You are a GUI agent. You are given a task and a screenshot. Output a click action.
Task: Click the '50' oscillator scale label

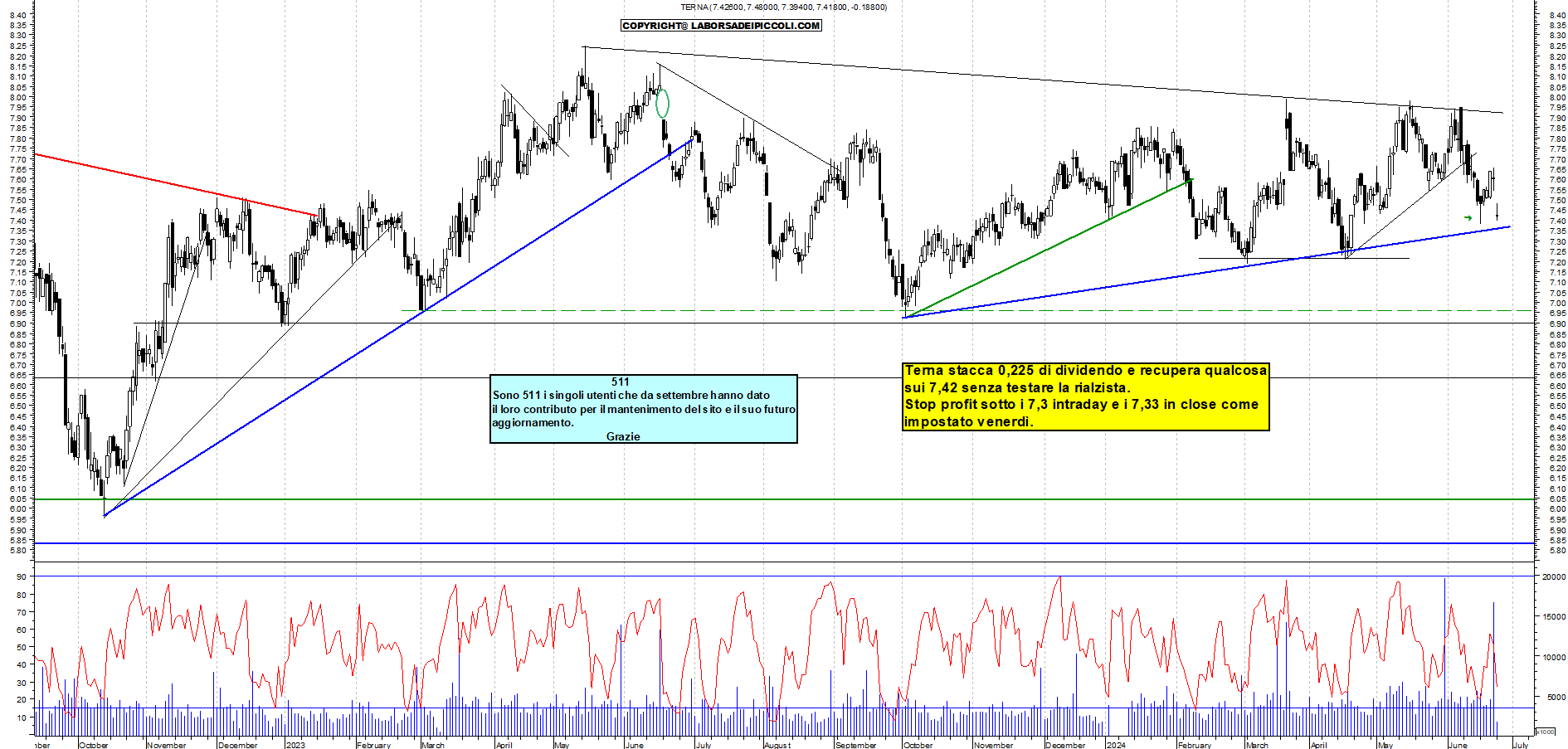(22, 647)
